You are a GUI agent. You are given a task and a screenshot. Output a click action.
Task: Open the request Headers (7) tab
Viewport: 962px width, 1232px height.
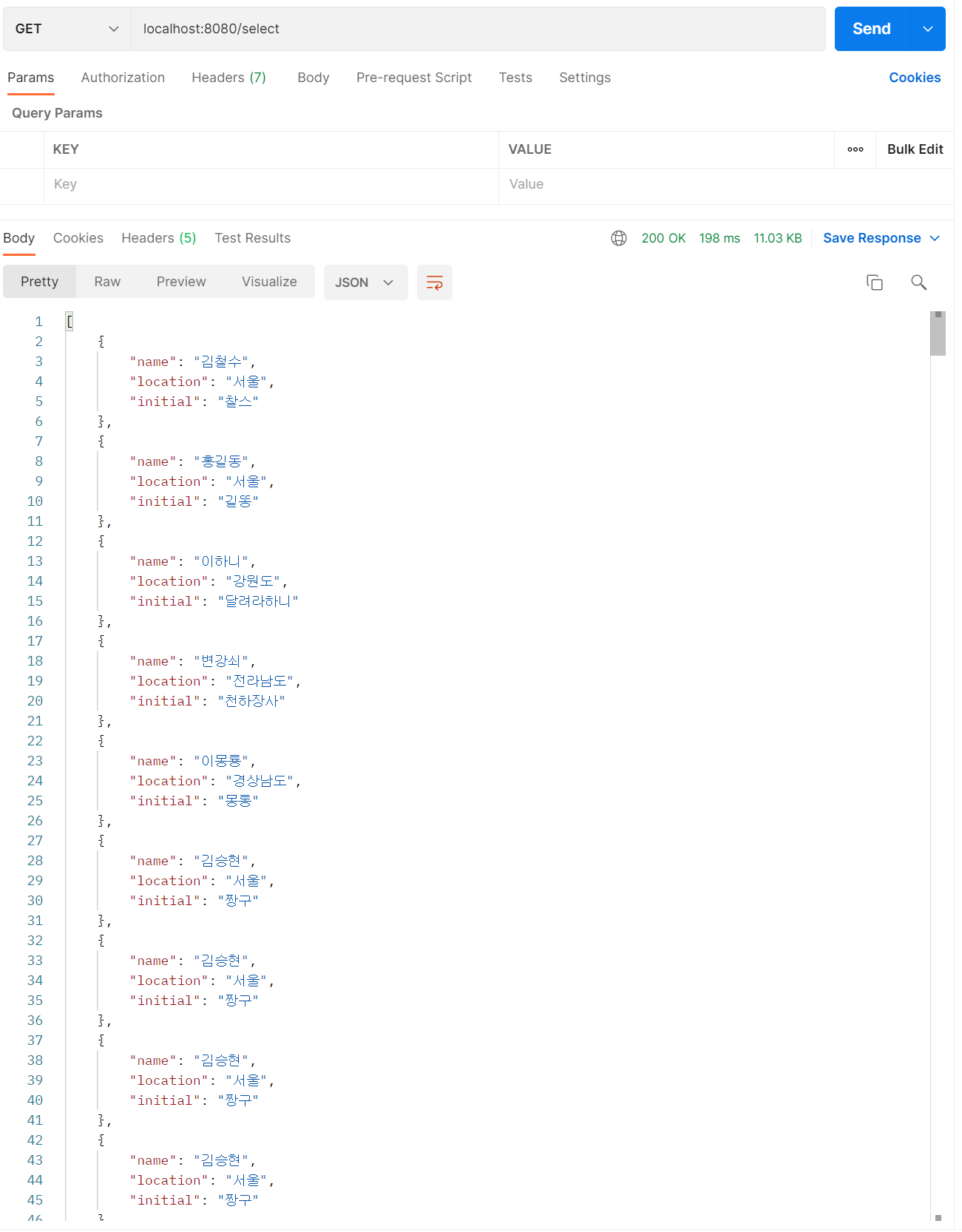[x=228, y=78]
